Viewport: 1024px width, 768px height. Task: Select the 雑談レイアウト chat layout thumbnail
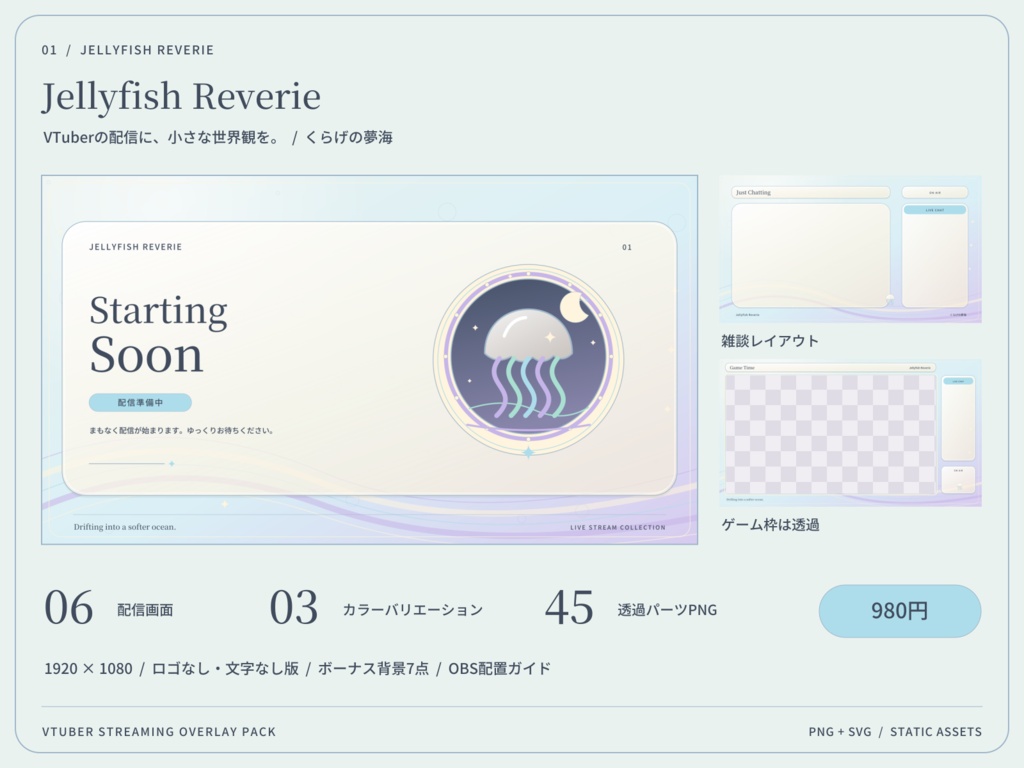pos(850,248)
